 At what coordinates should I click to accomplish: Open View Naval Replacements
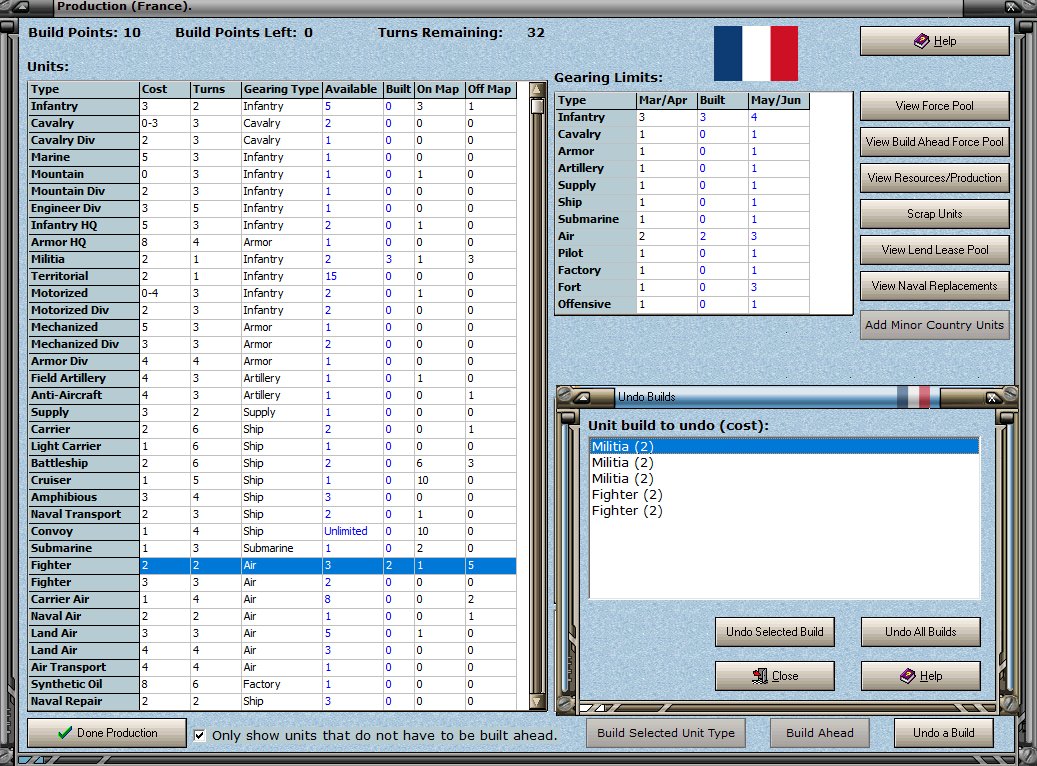[934, 285]
